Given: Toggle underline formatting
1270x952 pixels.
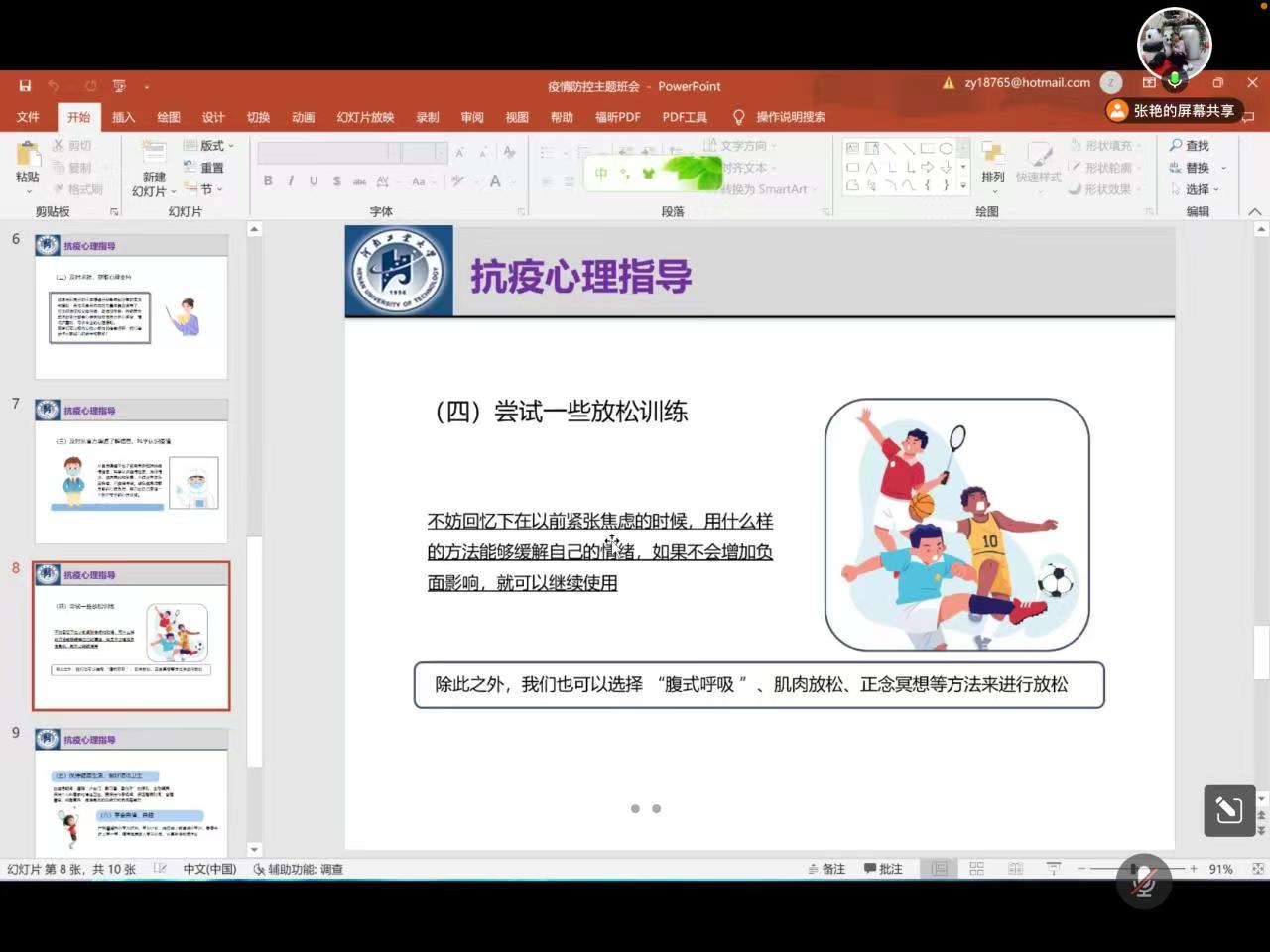Looking at the screenshot, I should click(x=314, y=180).
